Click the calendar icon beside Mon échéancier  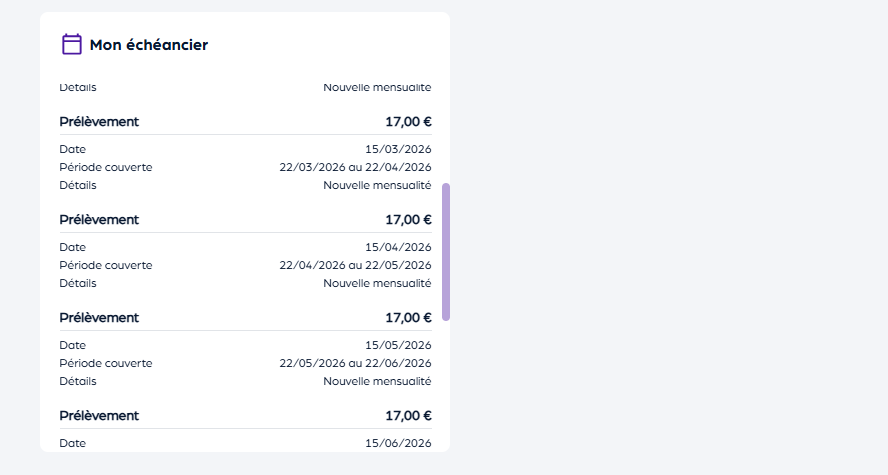(x=72, y=44)
